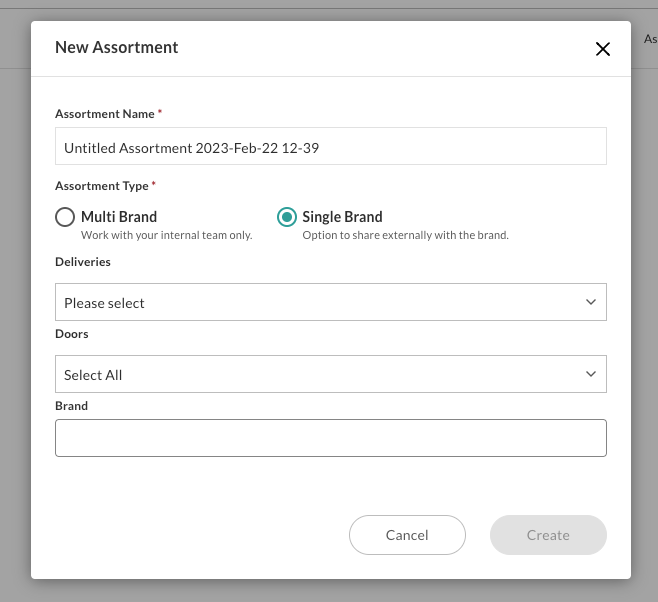This screenshot has height=602, width=658.
Task: Click the 'Work with your internal team only' description
Action: coord(166,235)
